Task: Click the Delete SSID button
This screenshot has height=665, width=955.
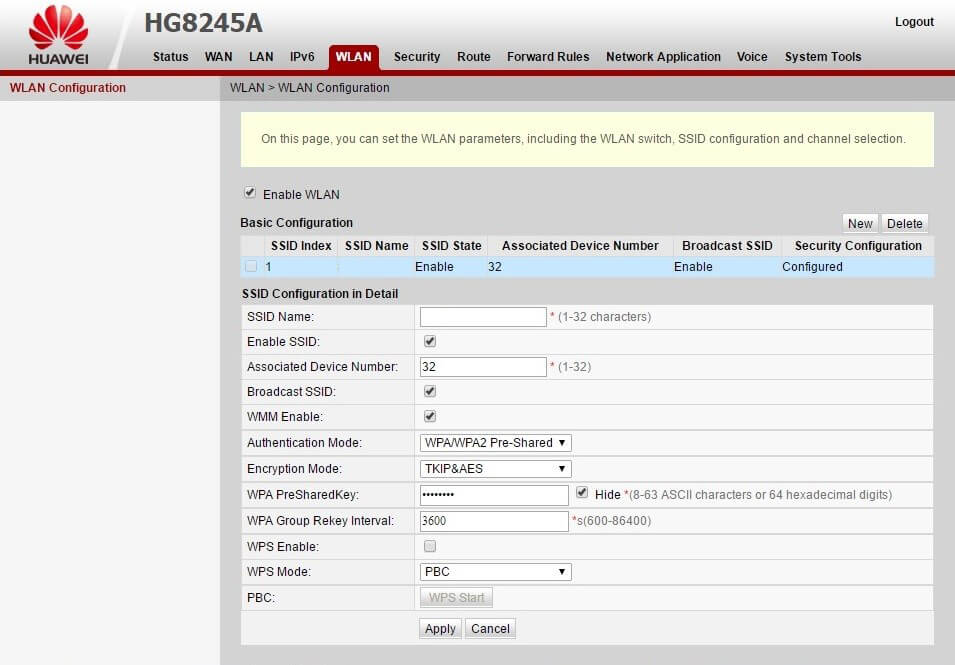Action: tap(905, 223)
